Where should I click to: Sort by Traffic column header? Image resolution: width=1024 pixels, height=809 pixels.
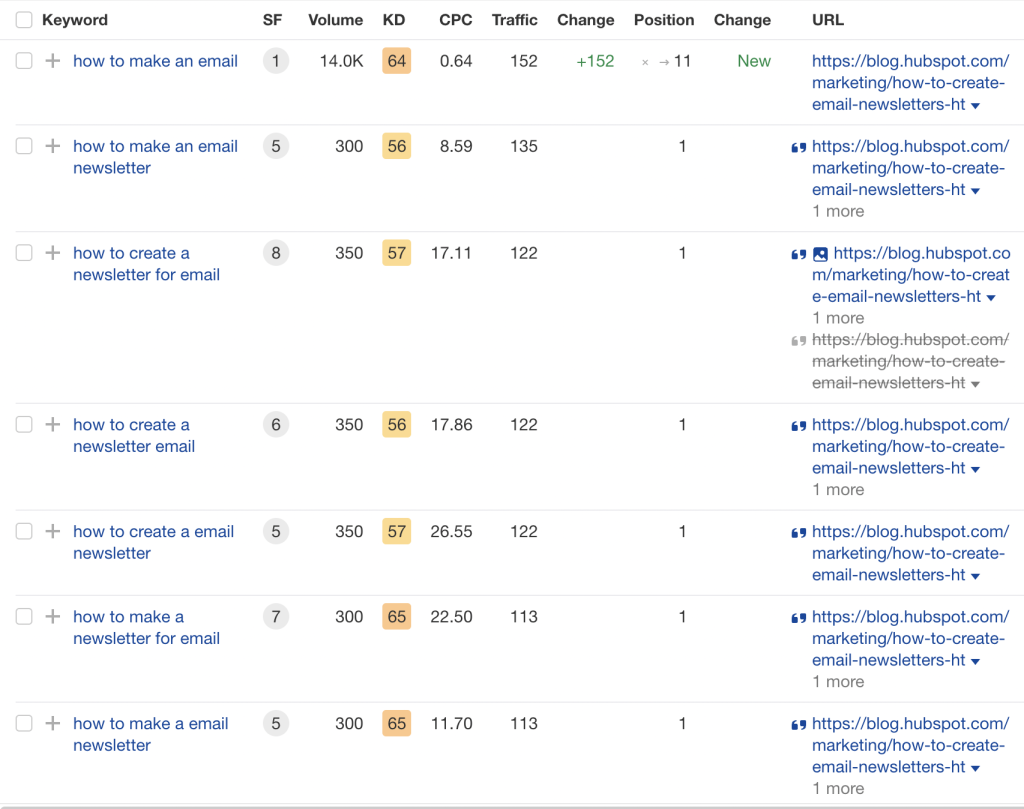[515, 20]
